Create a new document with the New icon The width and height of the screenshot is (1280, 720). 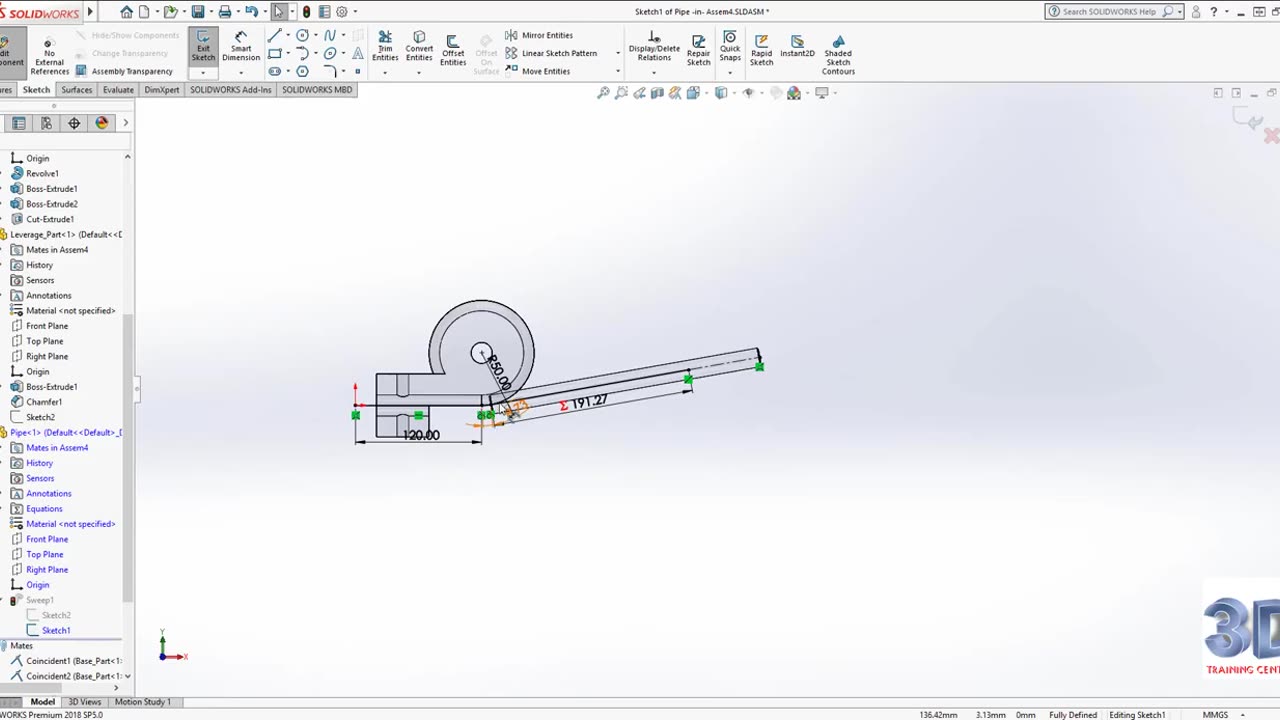[x=145, y=12]
